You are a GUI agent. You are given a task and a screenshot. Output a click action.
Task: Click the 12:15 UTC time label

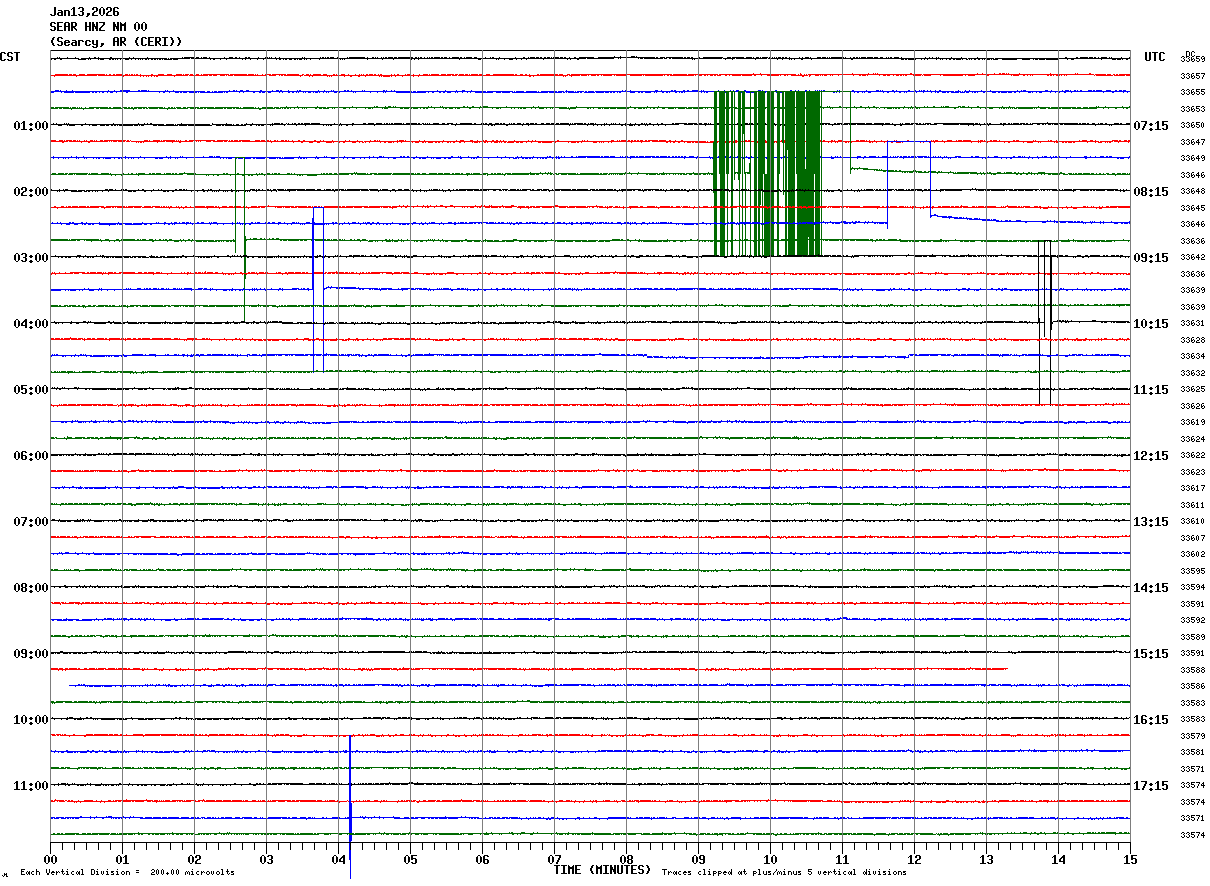click(x=1155, y=456)
